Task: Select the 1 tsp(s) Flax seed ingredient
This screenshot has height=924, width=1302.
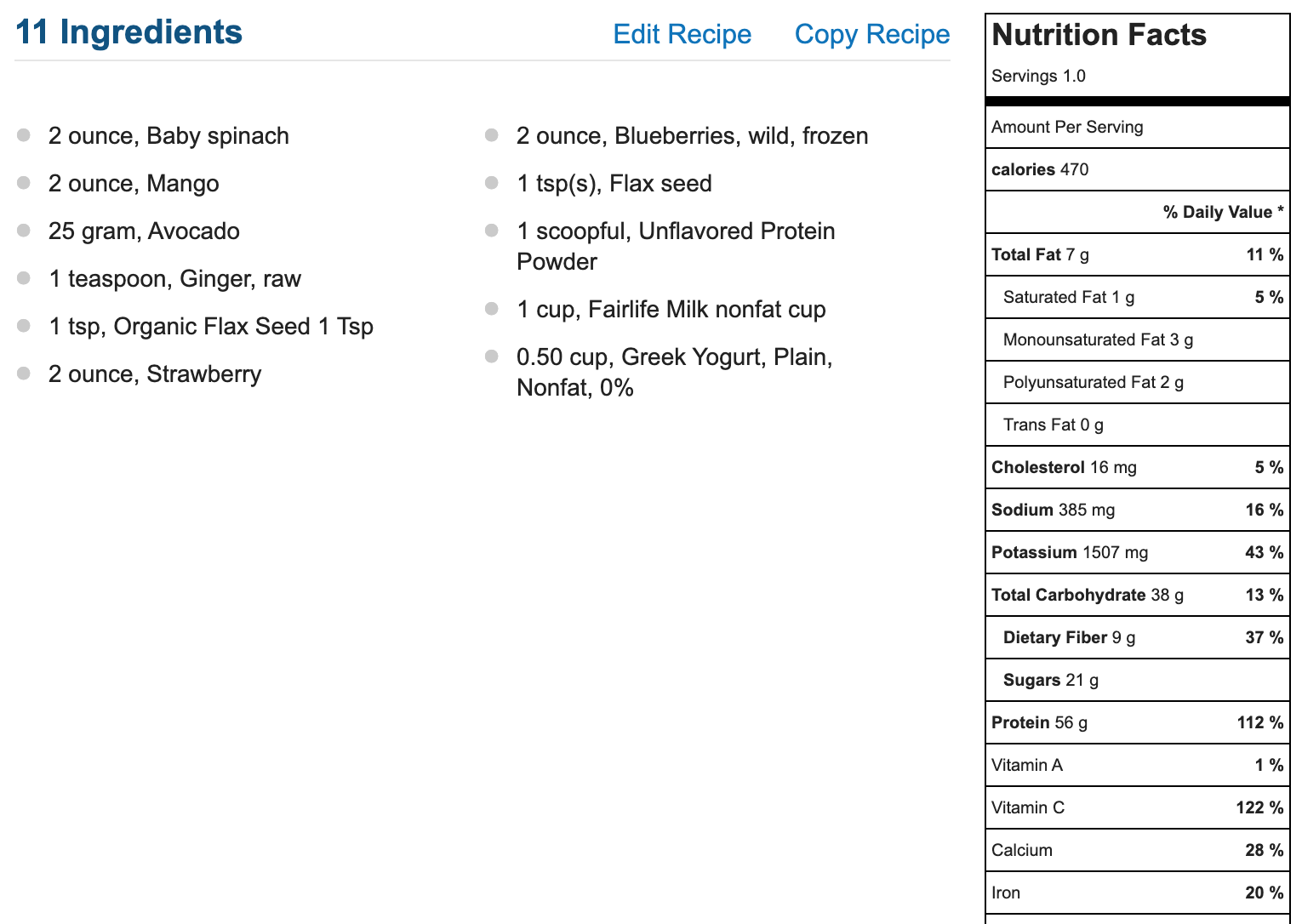Action: (x=614, y=184)
